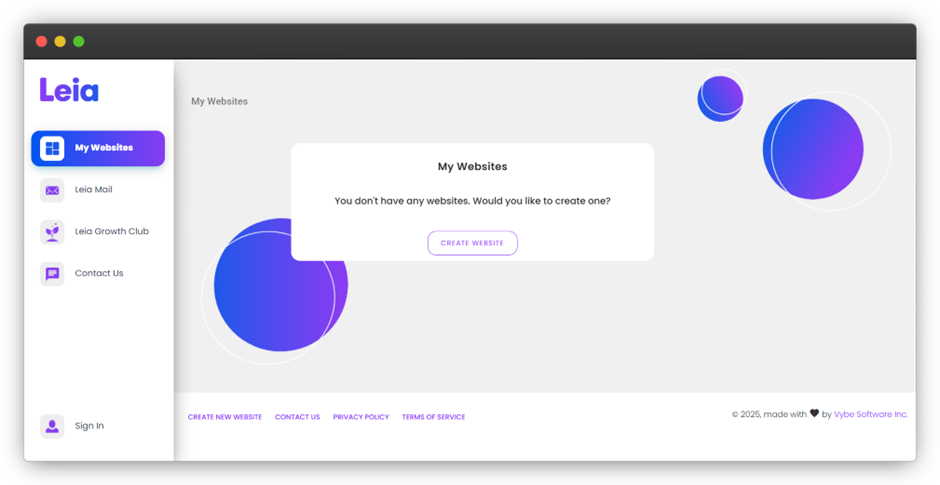The height and width of the screenshot is (485, 940).
Task: Open the Terms of Service footer link
Action: pyautogui.click(x=433, y=417)
